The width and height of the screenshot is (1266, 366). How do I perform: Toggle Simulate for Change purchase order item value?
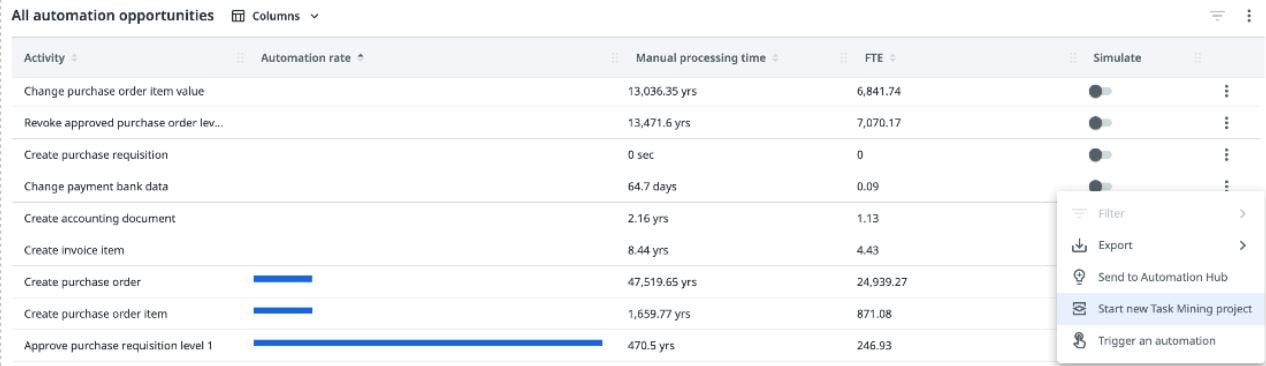pos(1100,91)
